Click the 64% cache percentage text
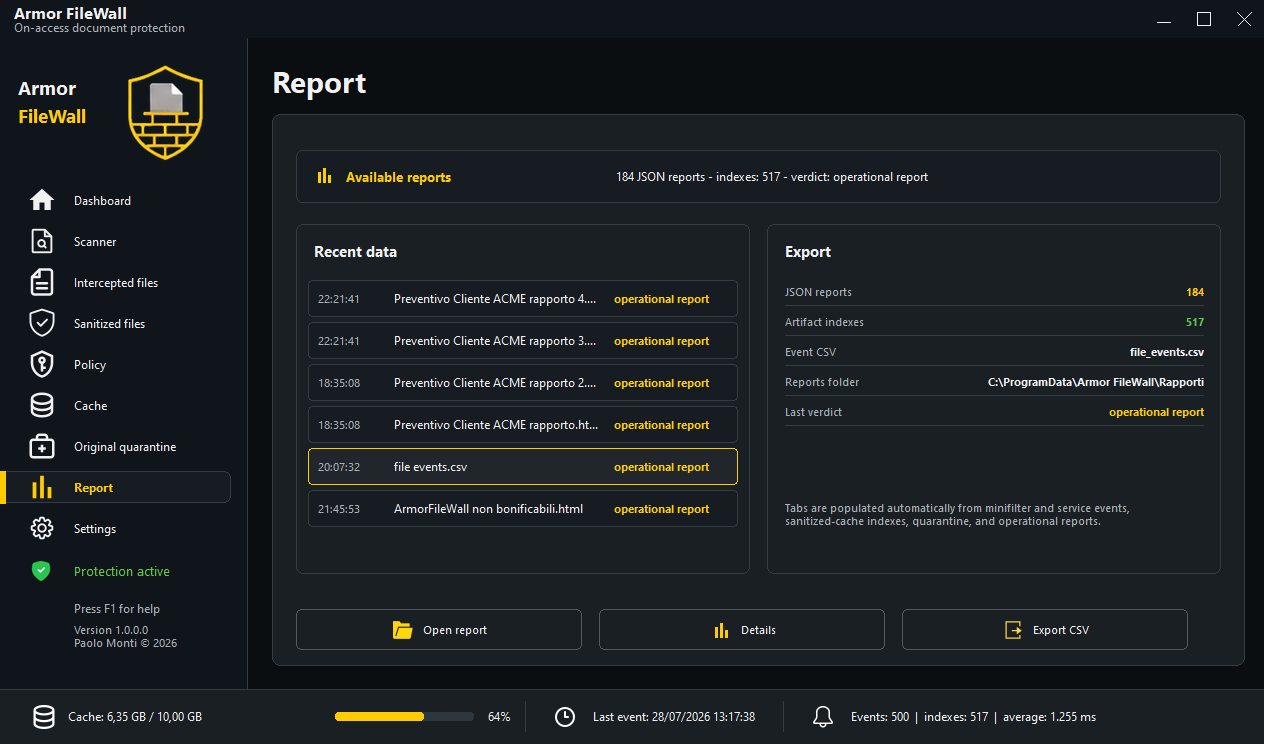The width and height of the screenshot is (1264, 744). tap(499, 717)
